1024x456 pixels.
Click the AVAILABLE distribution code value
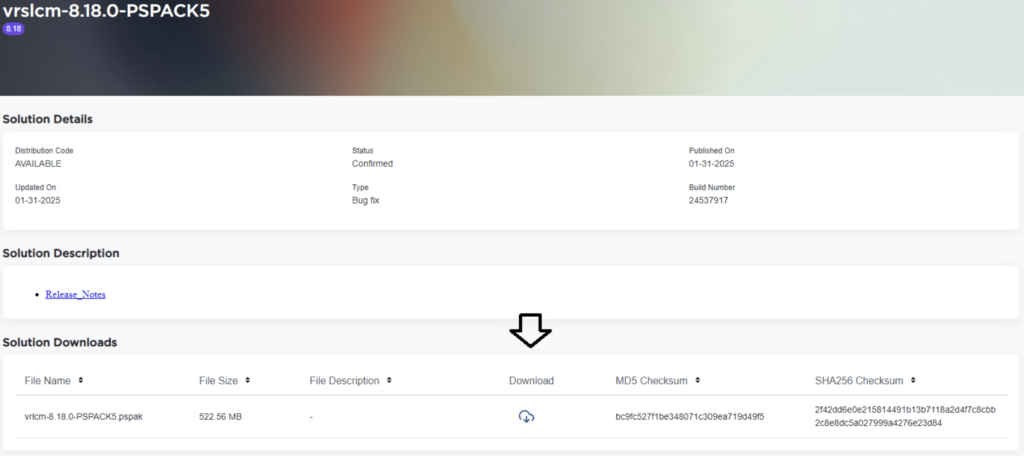[38, 163]
